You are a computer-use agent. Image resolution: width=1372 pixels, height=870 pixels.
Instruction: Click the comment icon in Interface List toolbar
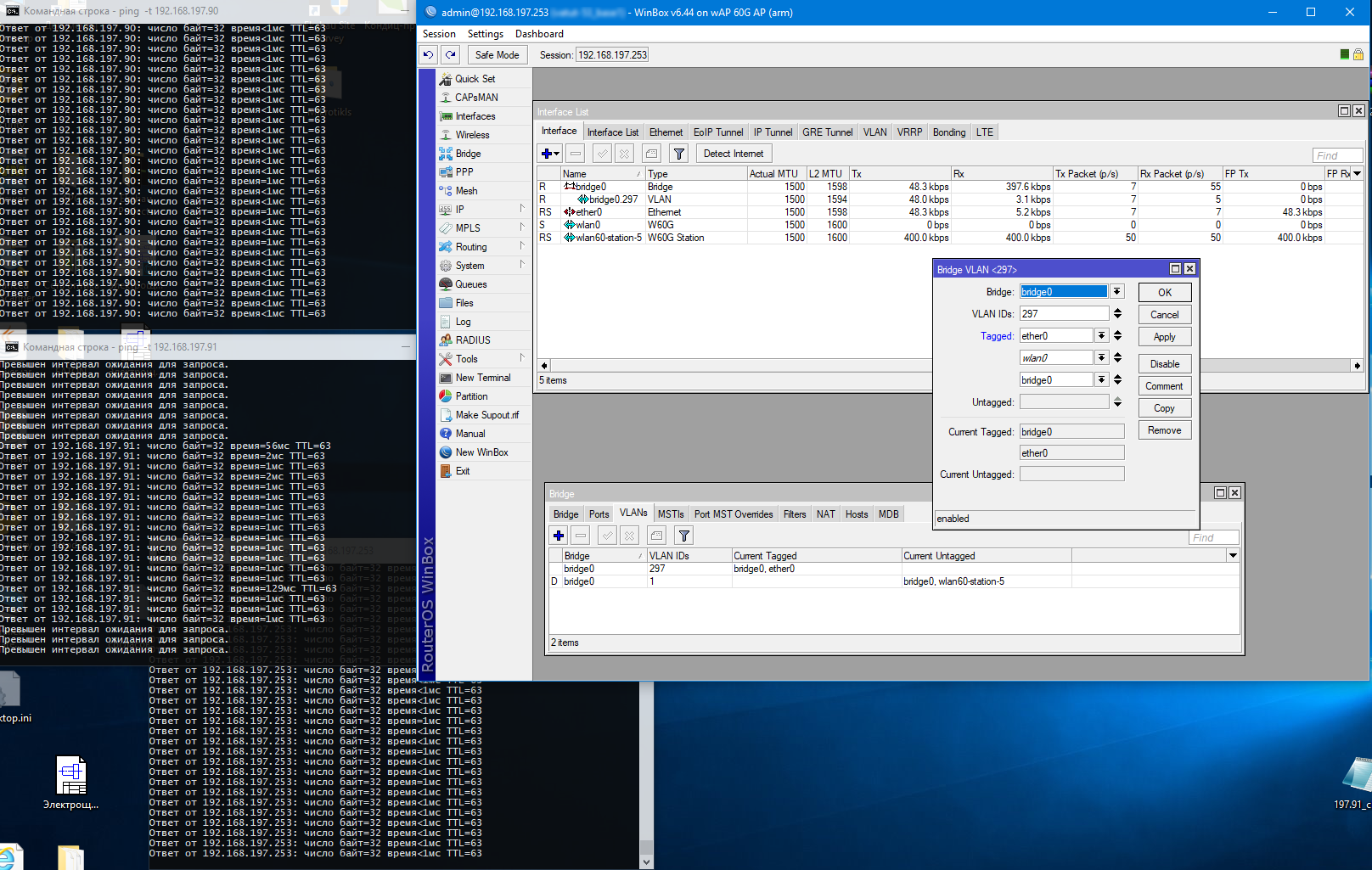tap(651, 154)
